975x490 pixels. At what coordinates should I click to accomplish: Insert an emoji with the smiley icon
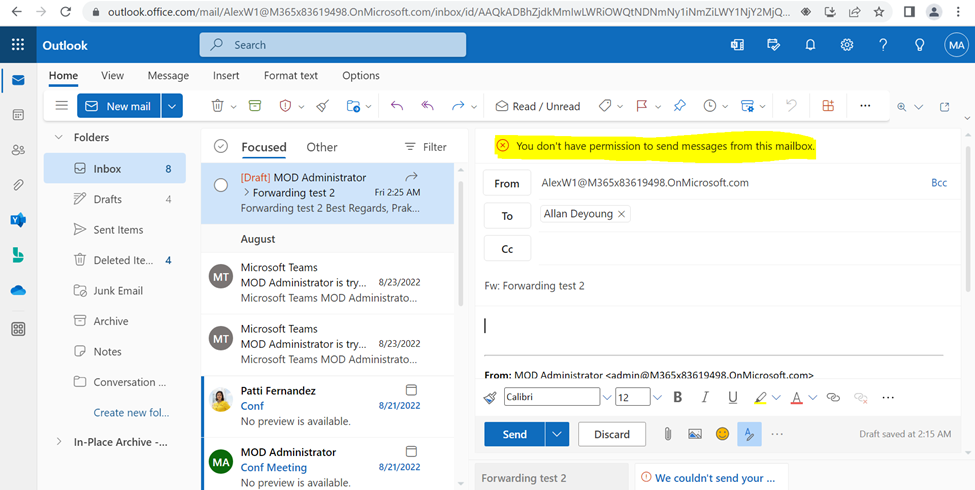722,434
